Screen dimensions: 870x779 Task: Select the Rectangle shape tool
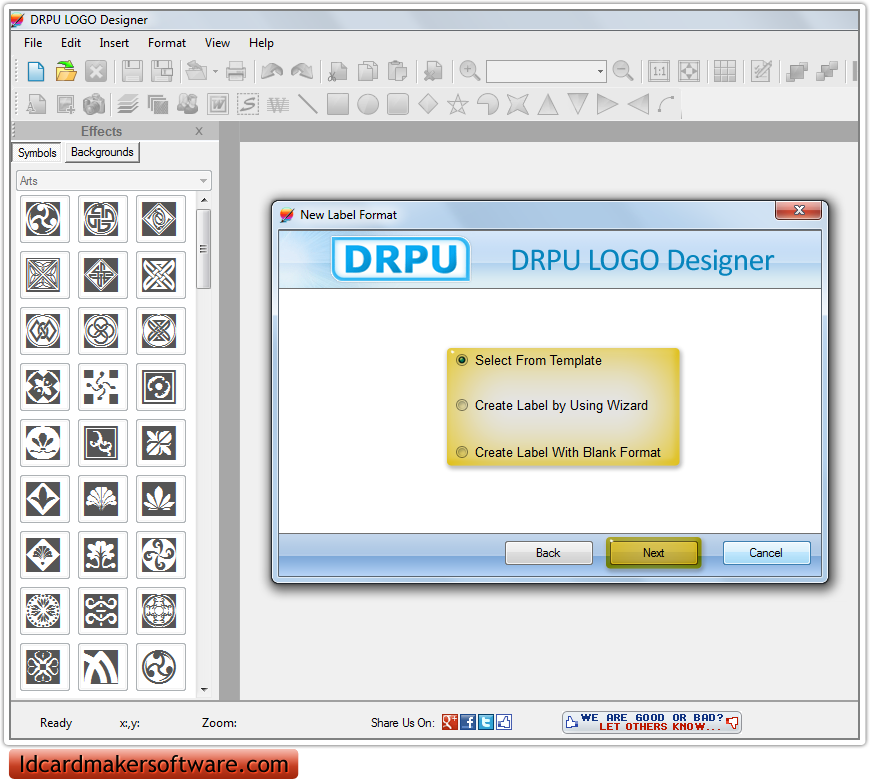coord(337,103)
